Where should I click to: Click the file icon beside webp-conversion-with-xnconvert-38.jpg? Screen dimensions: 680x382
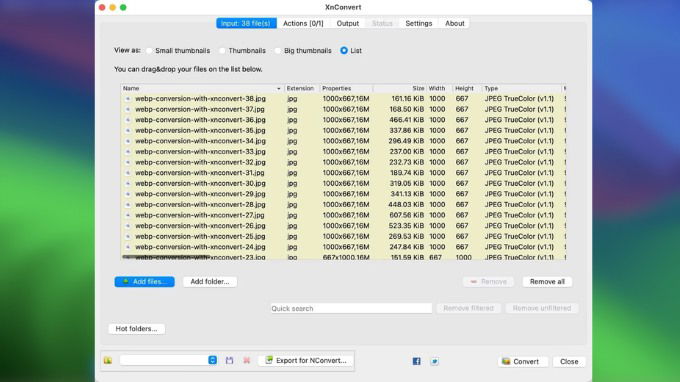click(128, 99)
